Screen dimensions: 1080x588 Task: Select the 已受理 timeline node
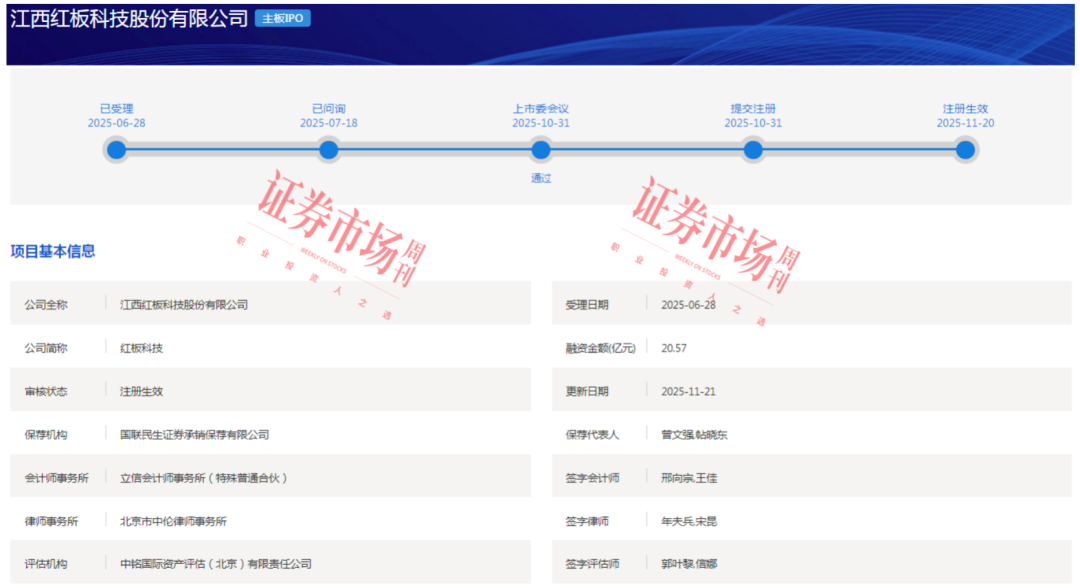tap(117, 149)
